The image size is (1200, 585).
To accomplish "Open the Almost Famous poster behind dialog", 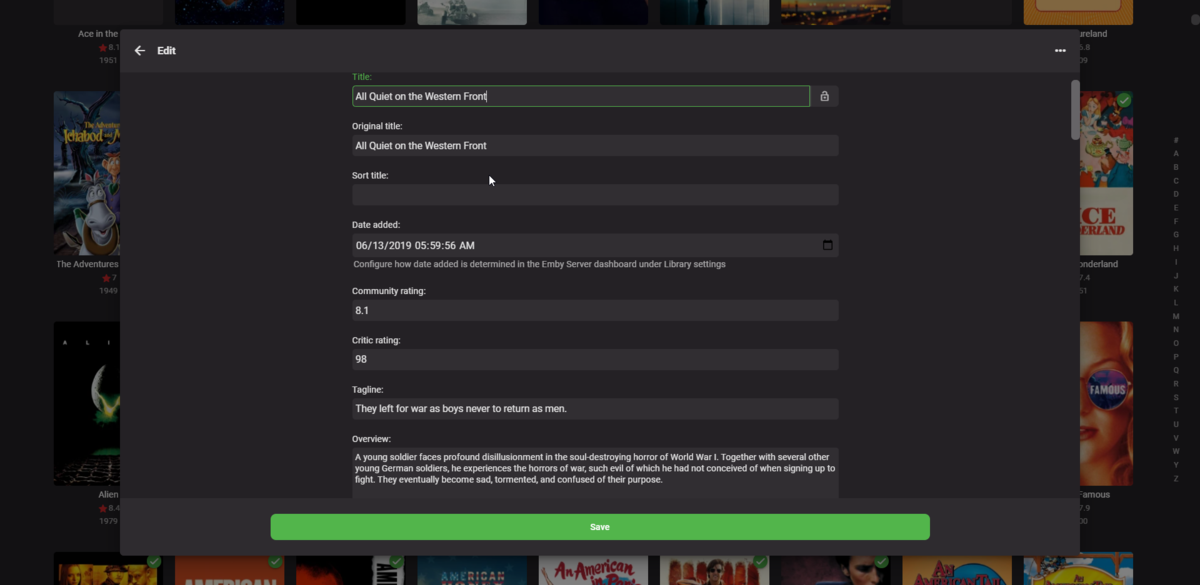I will [x=1106, y=403].
